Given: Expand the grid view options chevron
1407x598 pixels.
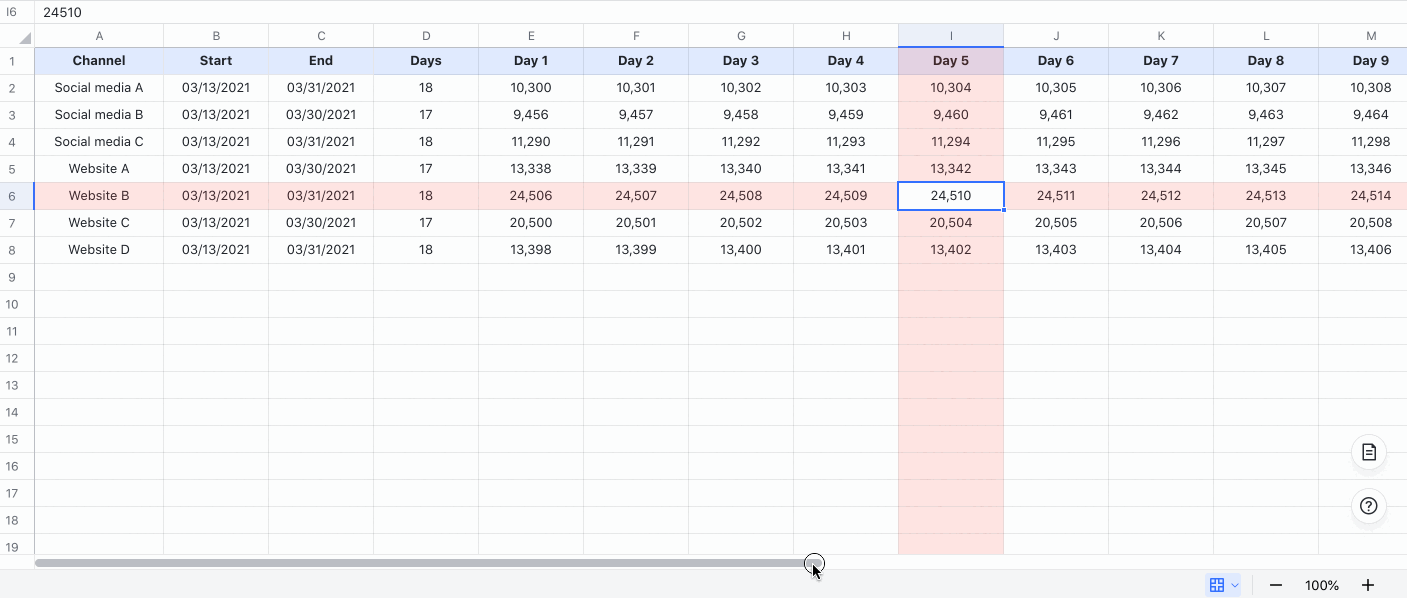Looking at the screenshot, I should tap(1234, 584).
